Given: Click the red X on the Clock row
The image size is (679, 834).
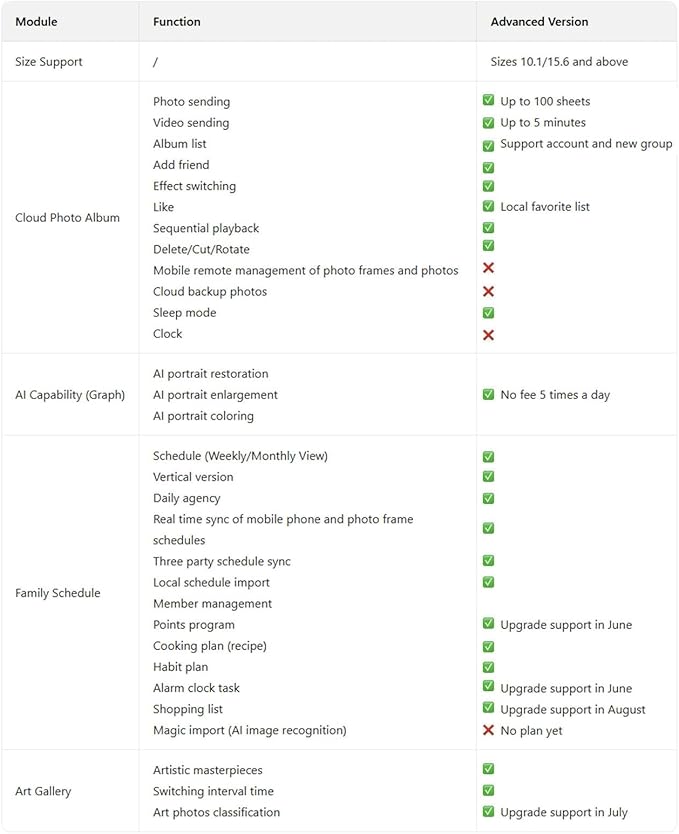Looking at the screenshot, I should pyautogui.click(x=488, y=335).
